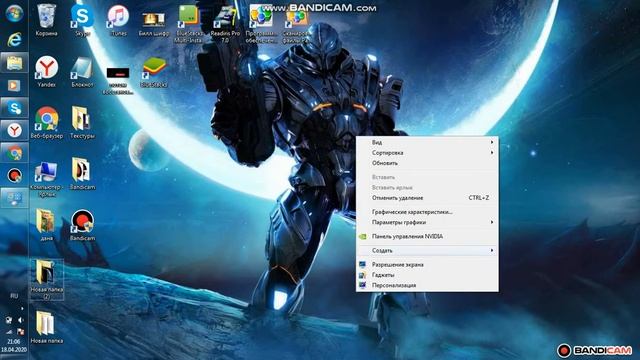Select the Блокнот notepad shortcut
This screenshot has height=360, width=640.
pos(82,71)
